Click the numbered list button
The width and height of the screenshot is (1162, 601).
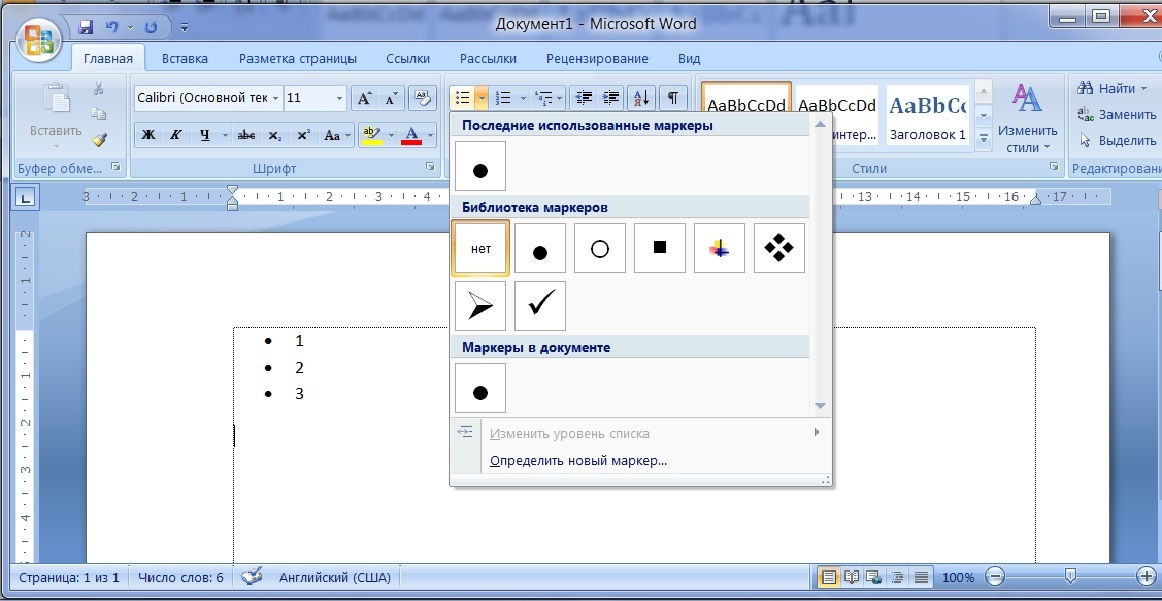coord(504,98)
